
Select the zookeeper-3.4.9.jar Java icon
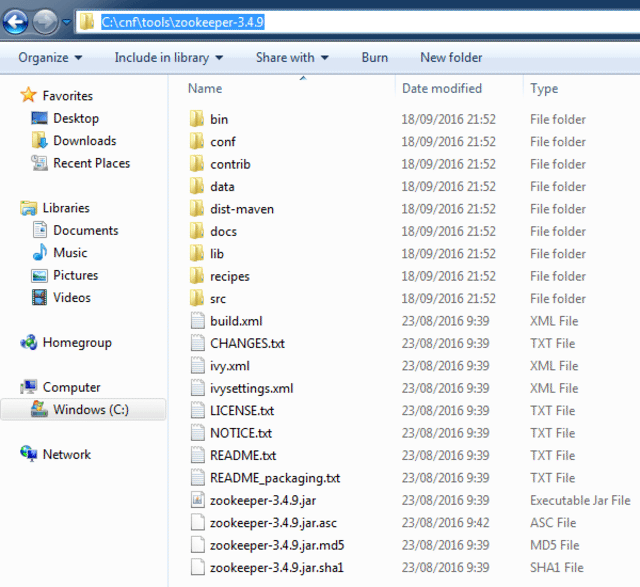198,500
